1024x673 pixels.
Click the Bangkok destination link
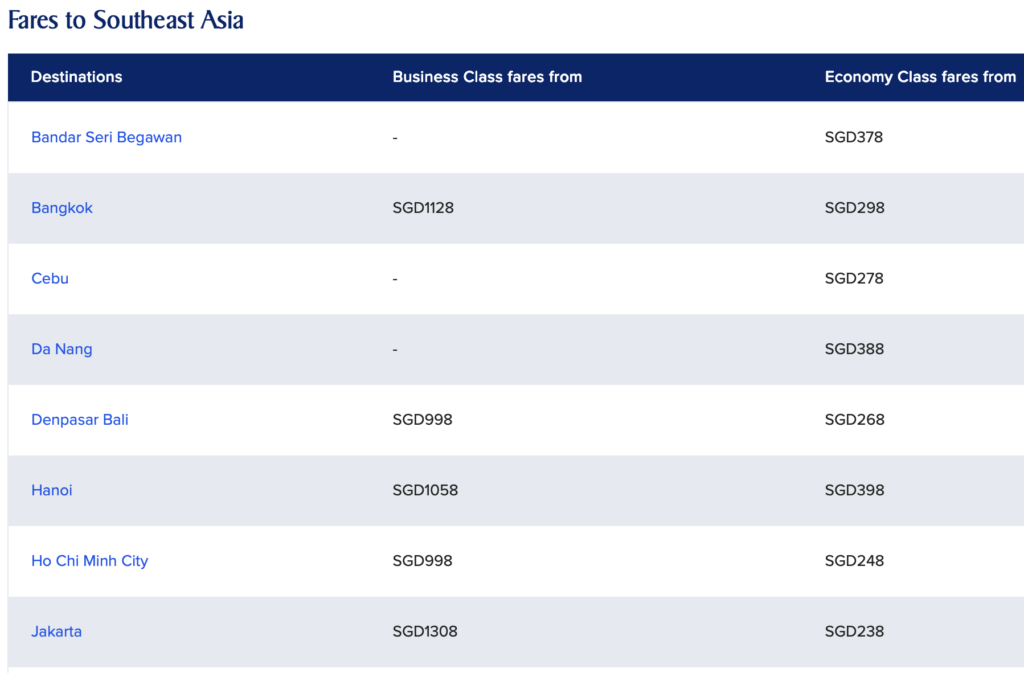62,208
